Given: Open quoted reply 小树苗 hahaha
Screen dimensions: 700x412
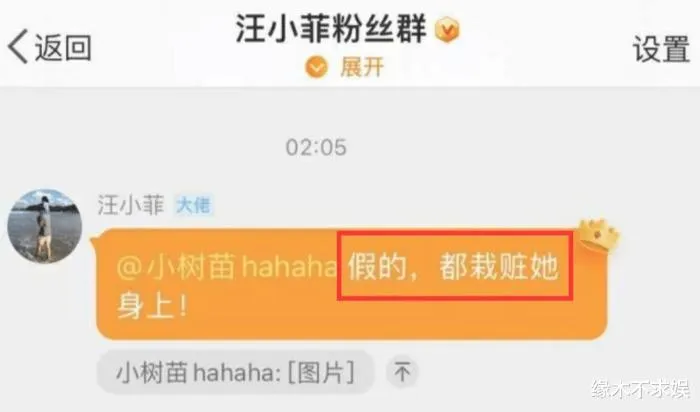Looking at the screenshot, I should (x=235, y=372).
